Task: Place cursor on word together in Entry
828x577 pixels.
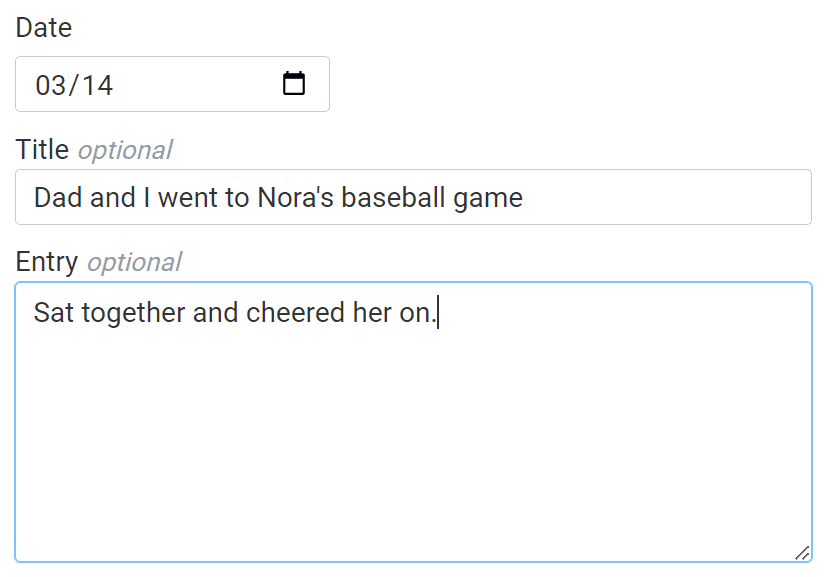Action: coord(134,313)
